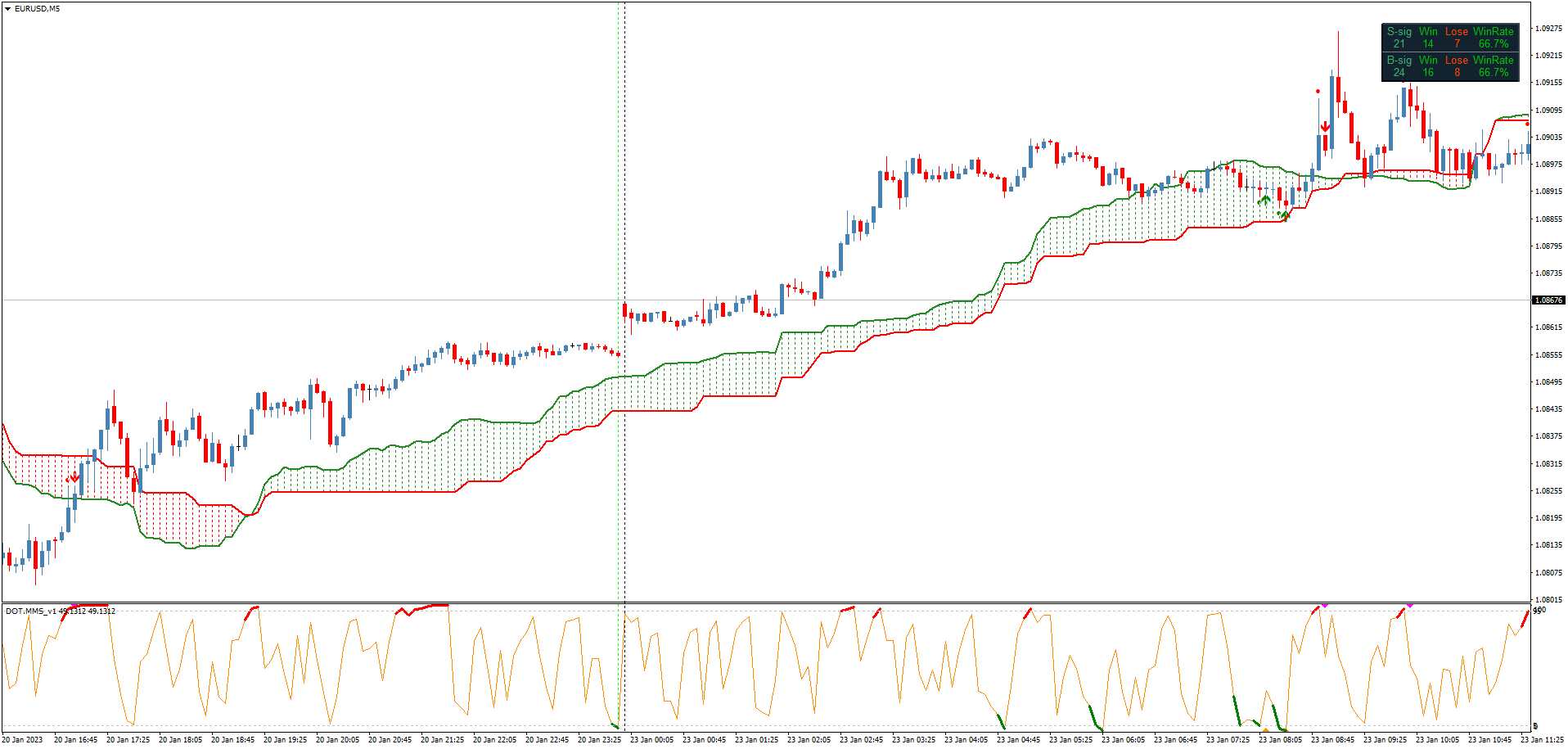This screenshot has width=1568, height=749.
Task: Click the red sell arrow near 20 Jan 16:45
Action: coord(74,477)
